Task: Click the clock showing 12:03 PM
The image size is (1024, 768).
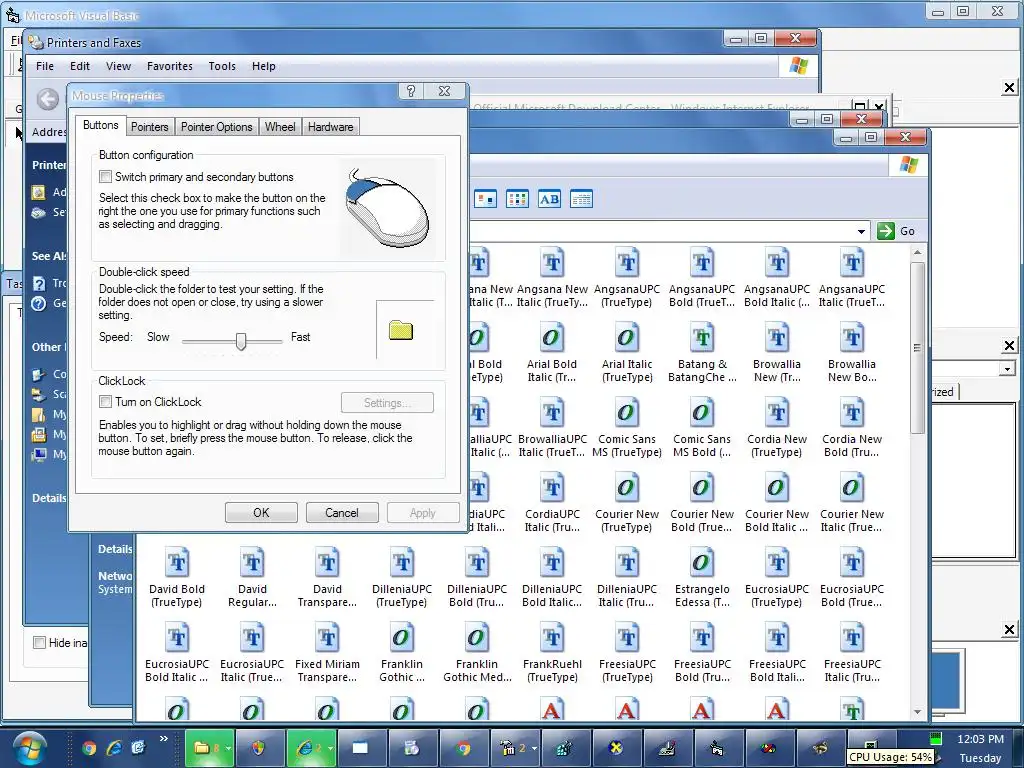Action: pyautogui.click(x=980, y=739)
